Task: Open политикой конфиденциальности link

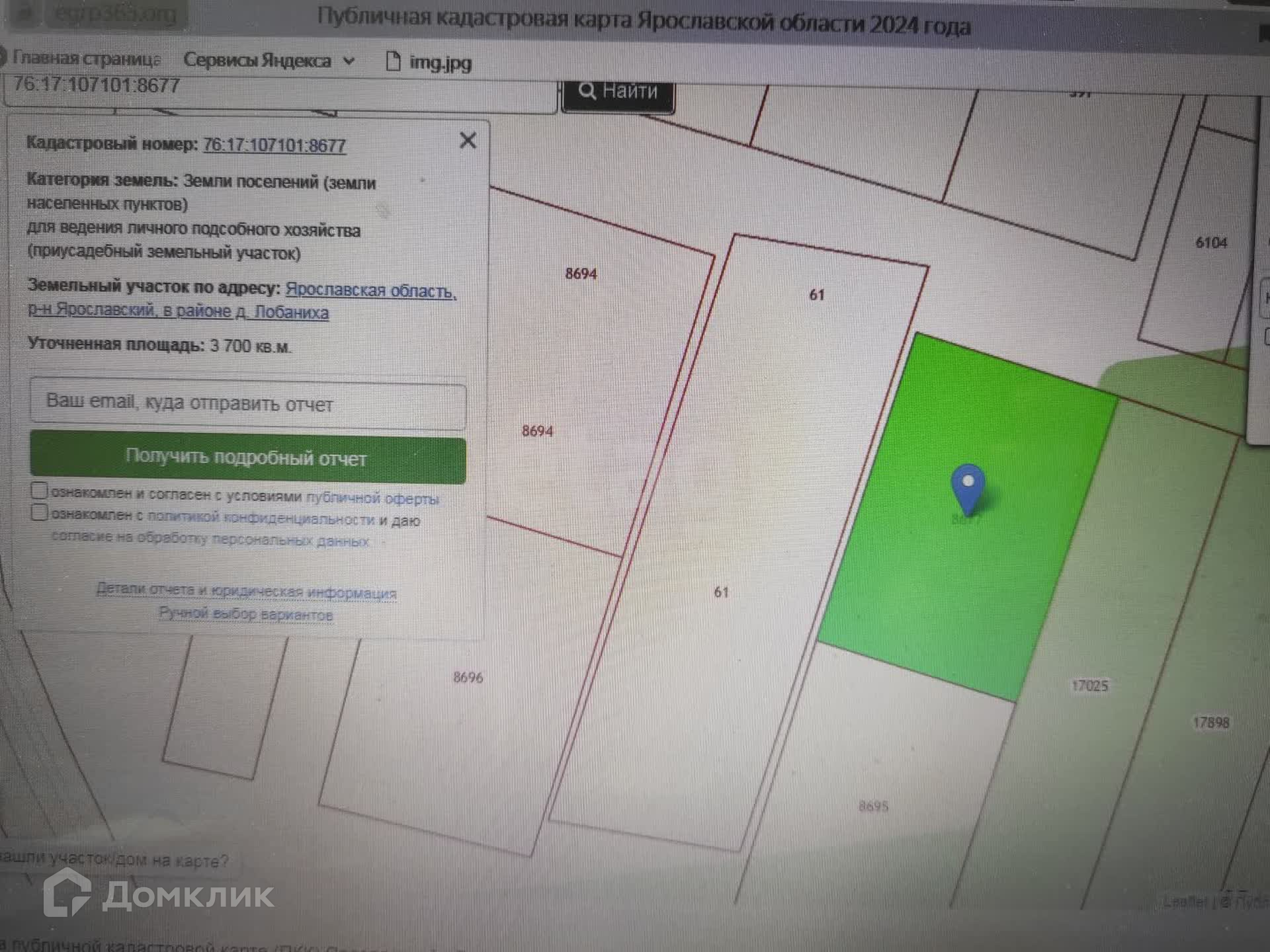Action: [x=261, y=518]
